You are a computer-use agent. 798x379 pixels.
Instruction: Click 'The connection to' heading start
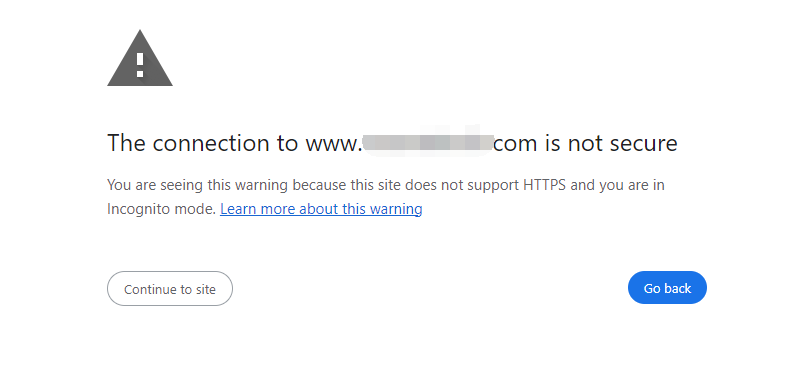click(202, 143)
